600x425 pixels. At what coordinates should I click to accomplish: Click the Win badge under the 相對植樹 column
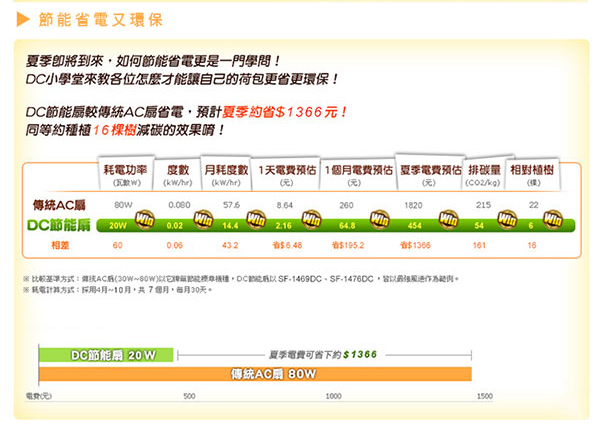pyautogui.click(x=556, y=219)
